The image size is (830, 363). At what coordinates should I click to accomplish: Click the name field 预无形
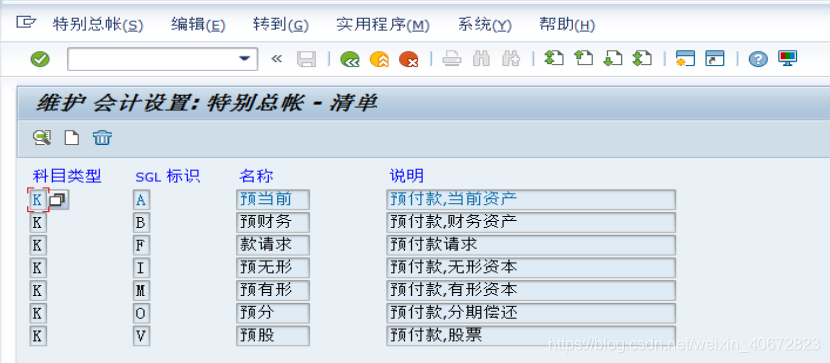click(273, 268)
